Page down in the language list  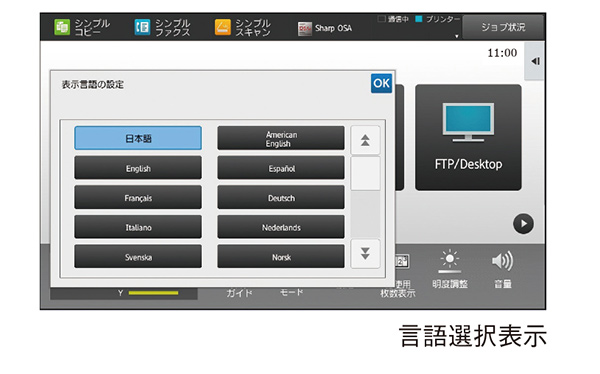[x=365, y=253]
